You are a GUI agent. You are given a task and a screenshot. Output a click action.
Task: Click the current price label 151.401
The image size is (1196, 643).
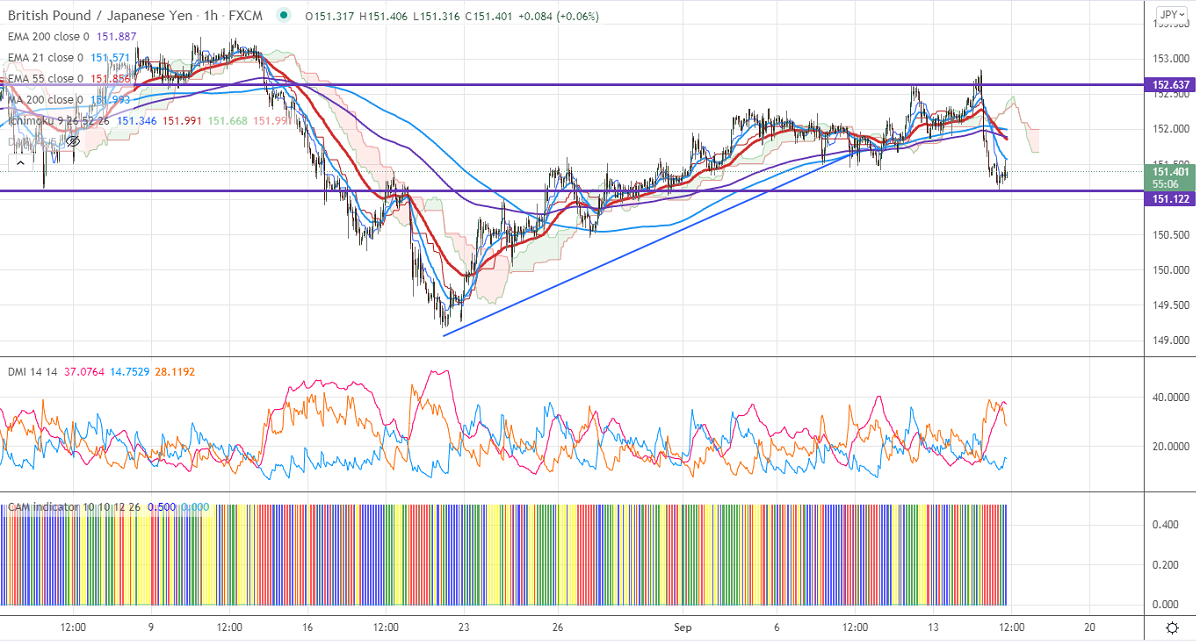(1170, 172)
